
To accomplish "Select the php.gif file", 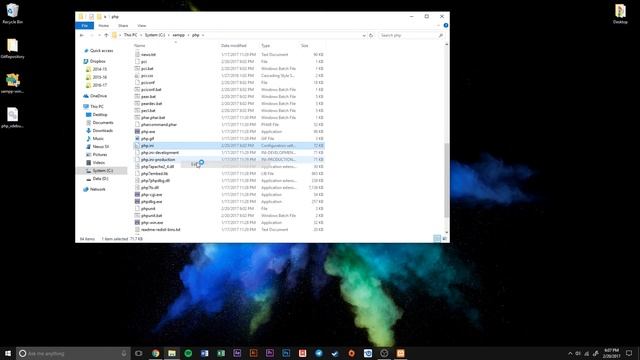I will tap(229, 138).
